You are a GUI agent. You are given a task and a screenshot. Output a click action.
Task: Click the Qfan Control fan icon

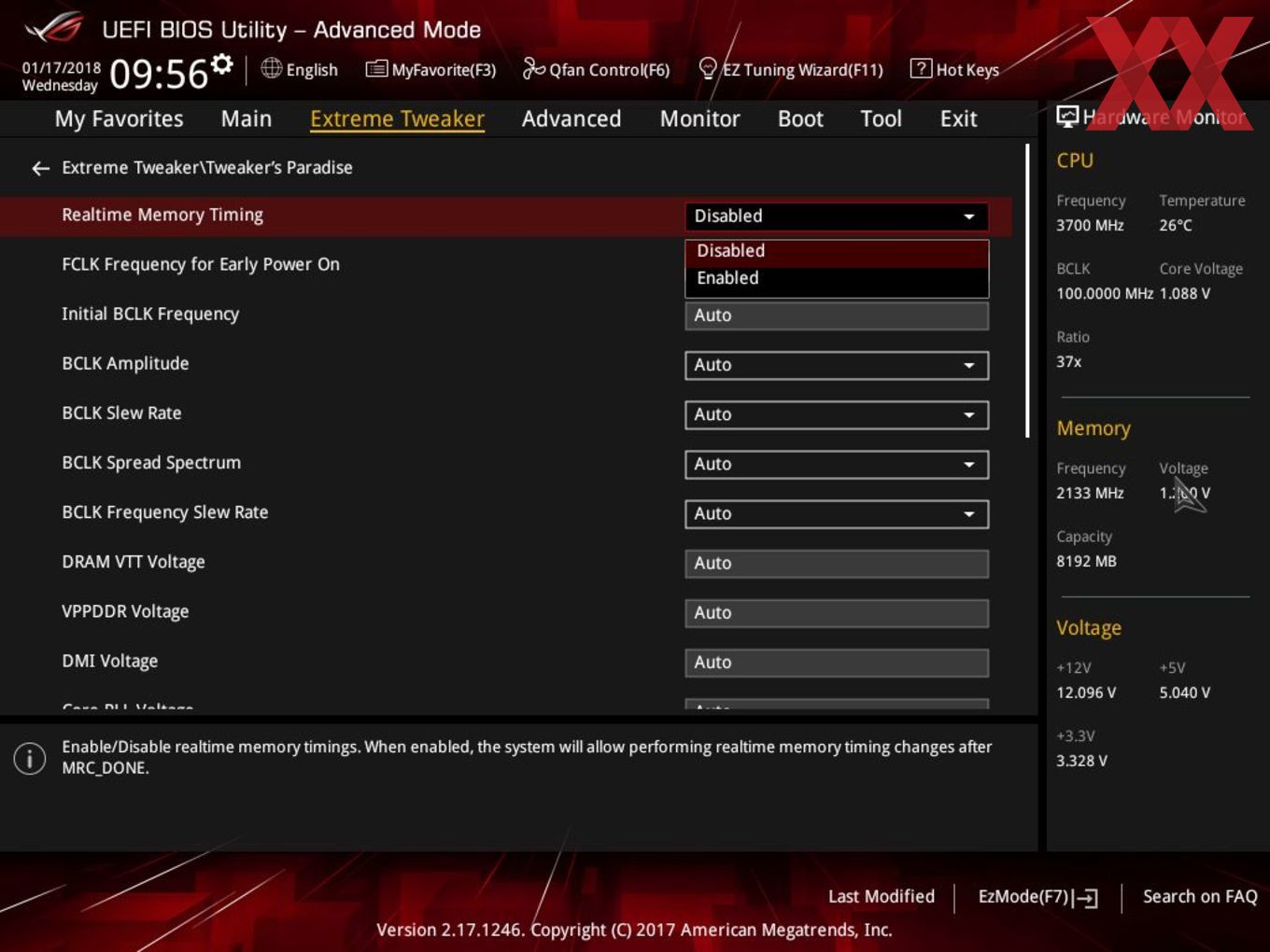(x=533, y=68)
